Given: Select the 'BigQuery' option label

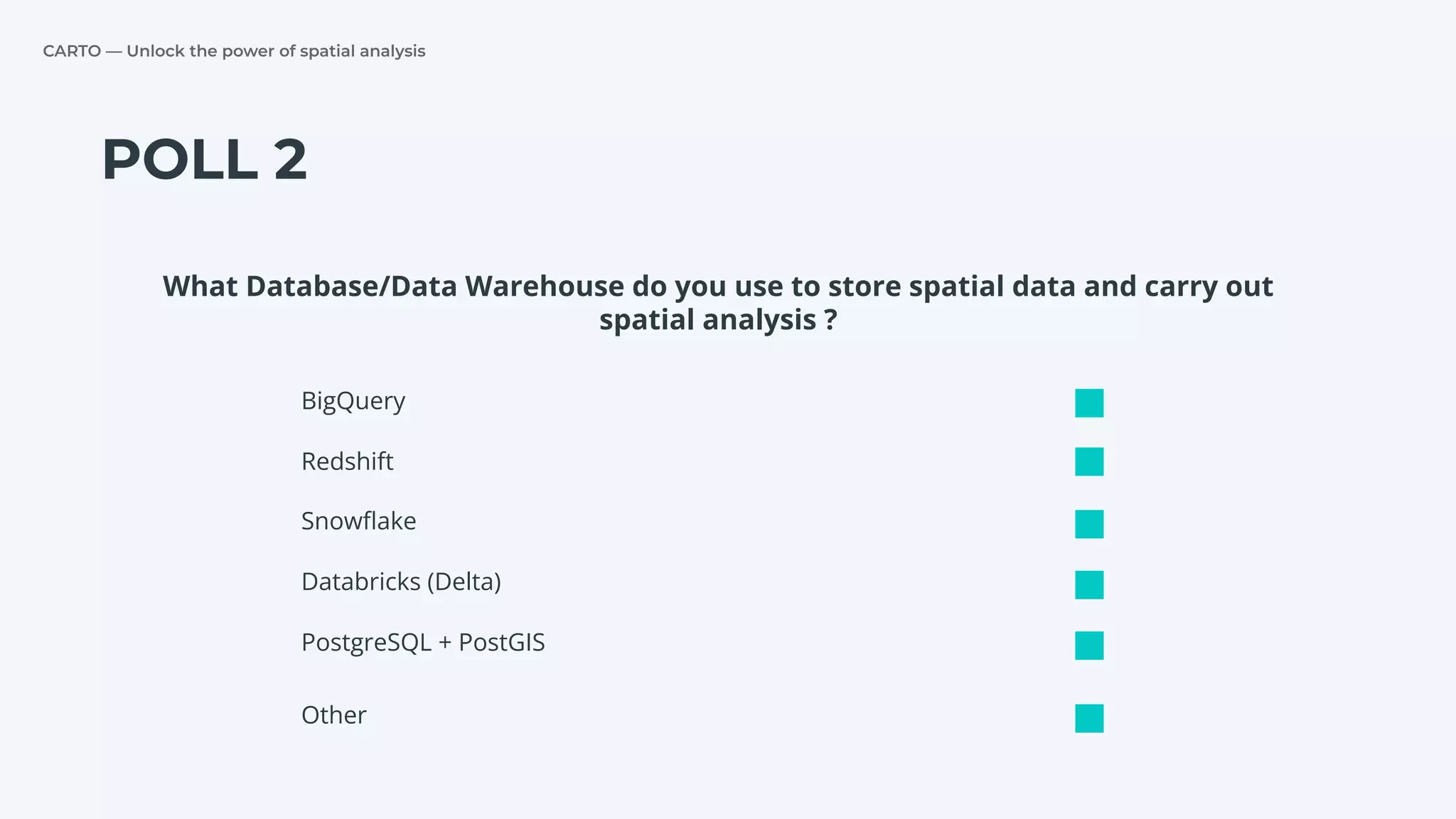Looking at the screenshot, I should tap(353, 402).
